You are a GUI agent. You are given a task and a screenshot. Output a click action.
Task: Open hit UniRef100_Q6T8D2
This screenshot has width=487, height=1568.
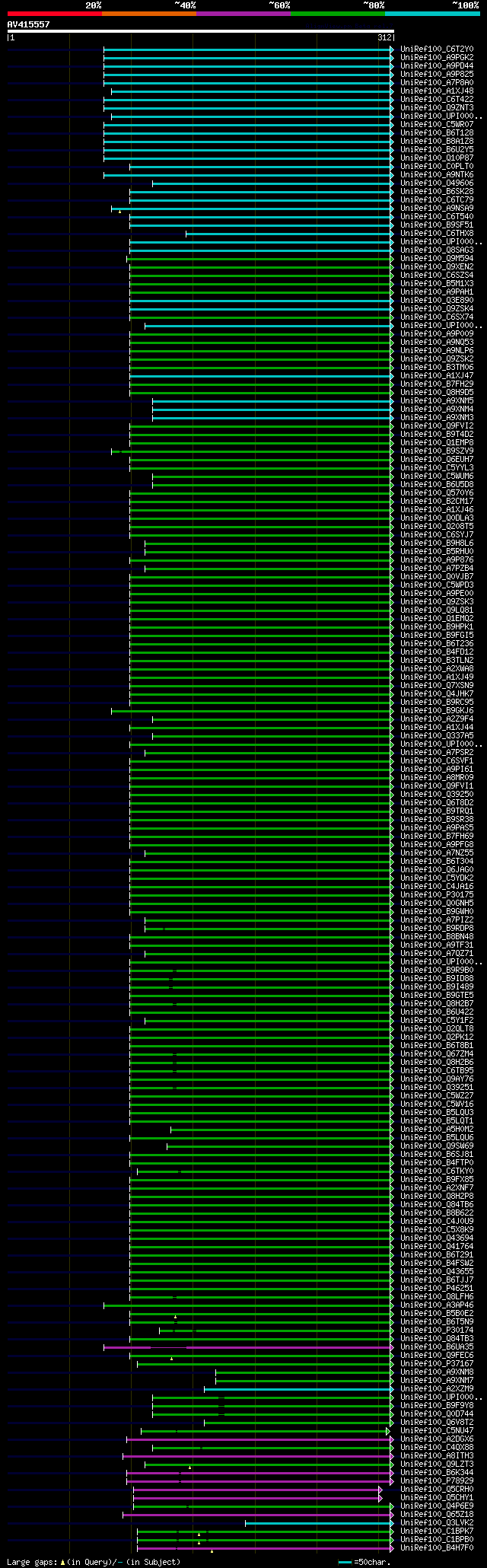[437, 803]
